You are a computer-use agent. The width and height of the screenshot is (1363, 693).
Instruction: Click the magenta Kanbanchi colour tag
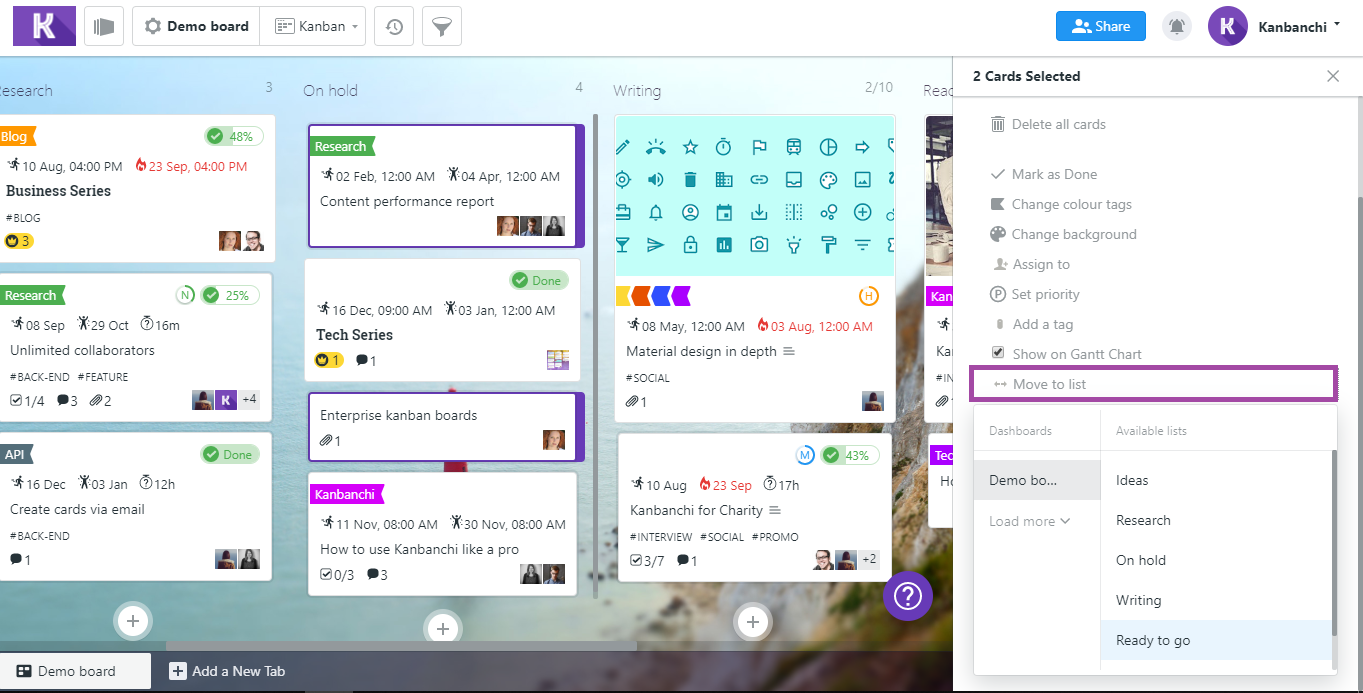click(x=346, y=494)
